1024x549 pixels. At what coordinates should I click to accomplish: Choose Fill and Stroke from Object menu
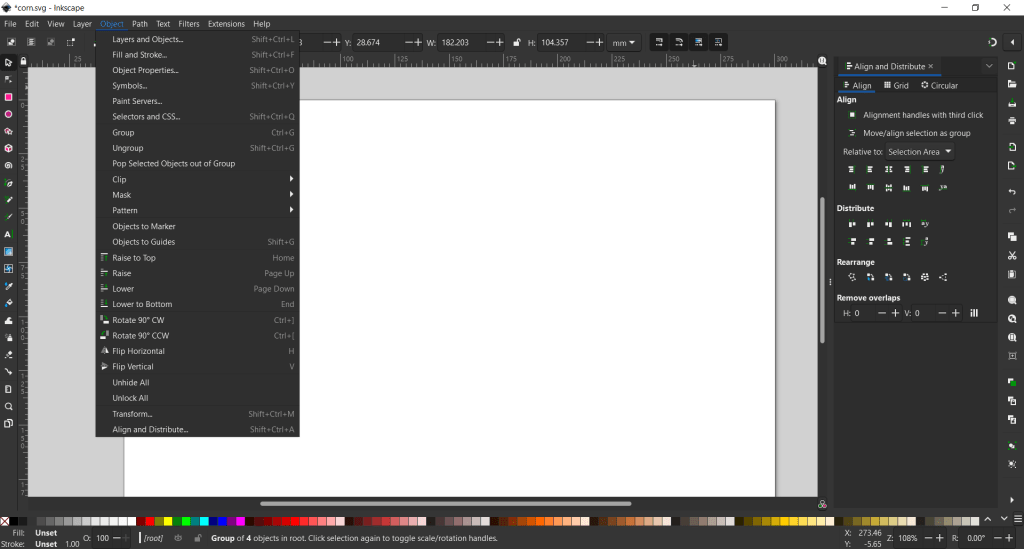click(197, 55)
